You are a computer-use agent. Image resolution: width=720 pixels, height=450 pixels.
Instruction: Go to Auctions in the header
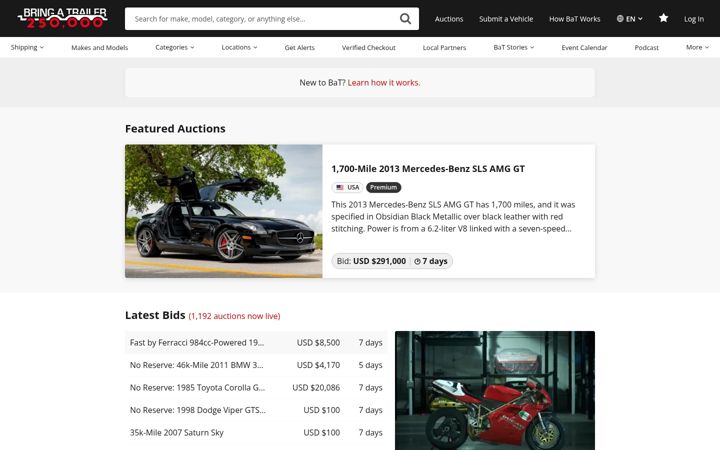pos(449,19)
